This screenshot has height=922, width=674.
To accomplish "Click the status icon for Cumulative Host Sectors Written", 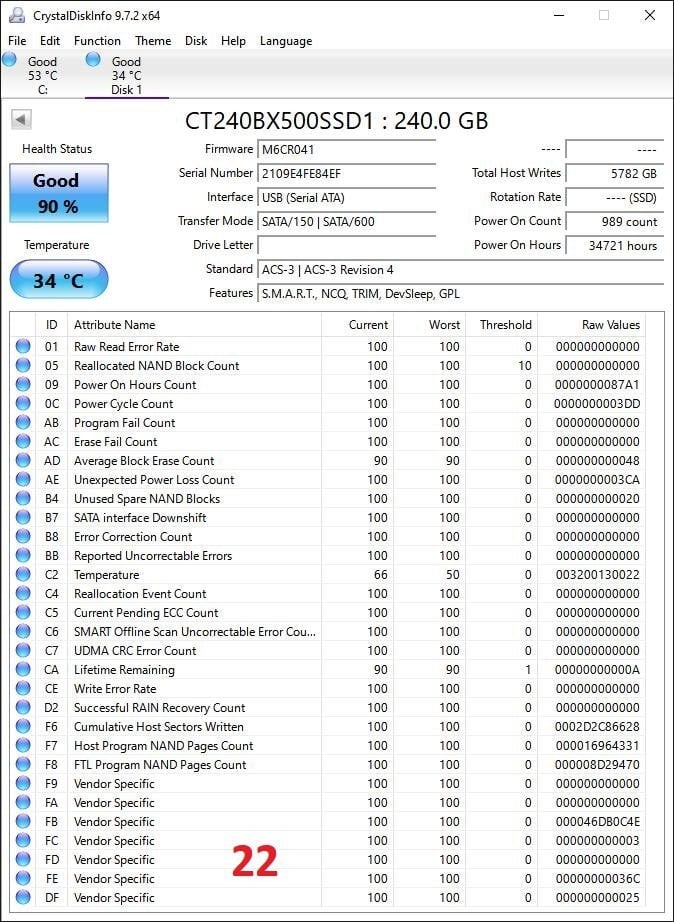I will (x=23, y=727).
